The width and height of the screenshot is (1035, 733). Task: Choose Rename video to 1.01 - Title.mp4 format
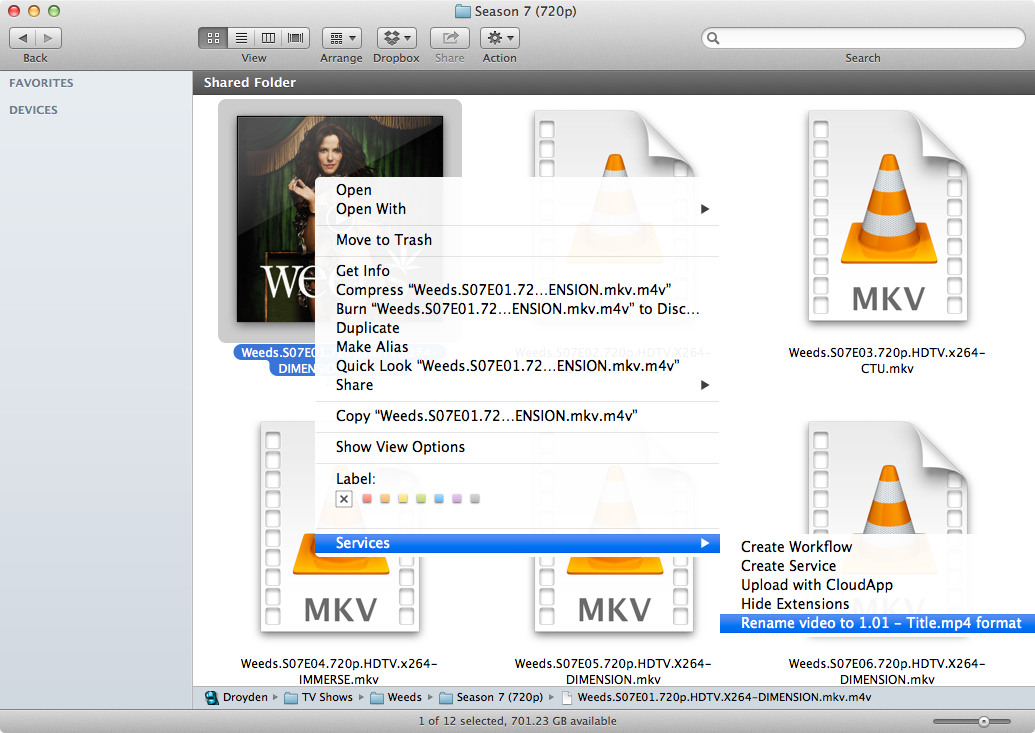(x=877, y=623)
